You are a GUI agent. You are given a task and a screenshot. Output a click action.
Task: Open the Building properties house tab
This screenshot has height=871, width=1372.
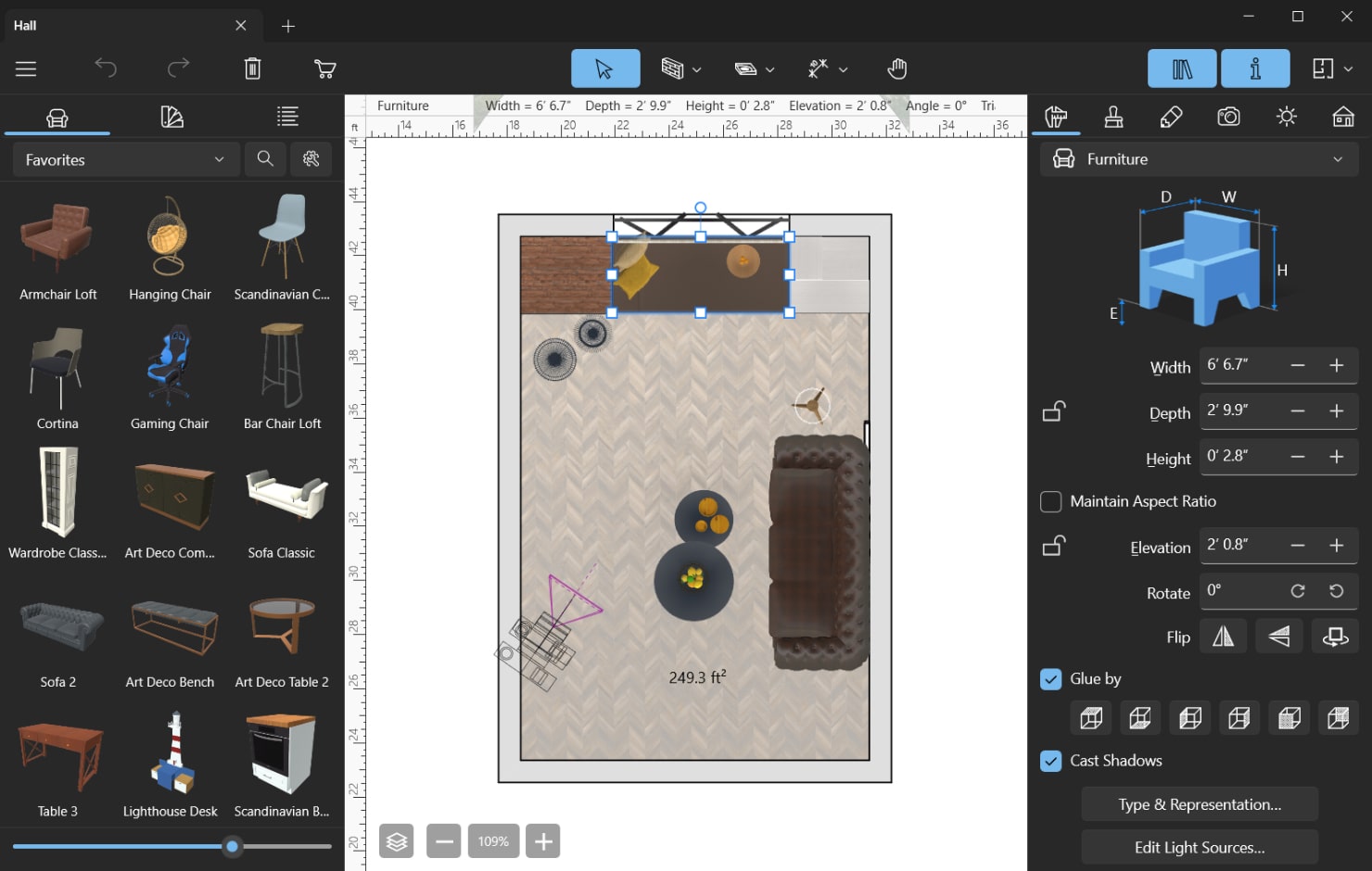point(1343,117)
